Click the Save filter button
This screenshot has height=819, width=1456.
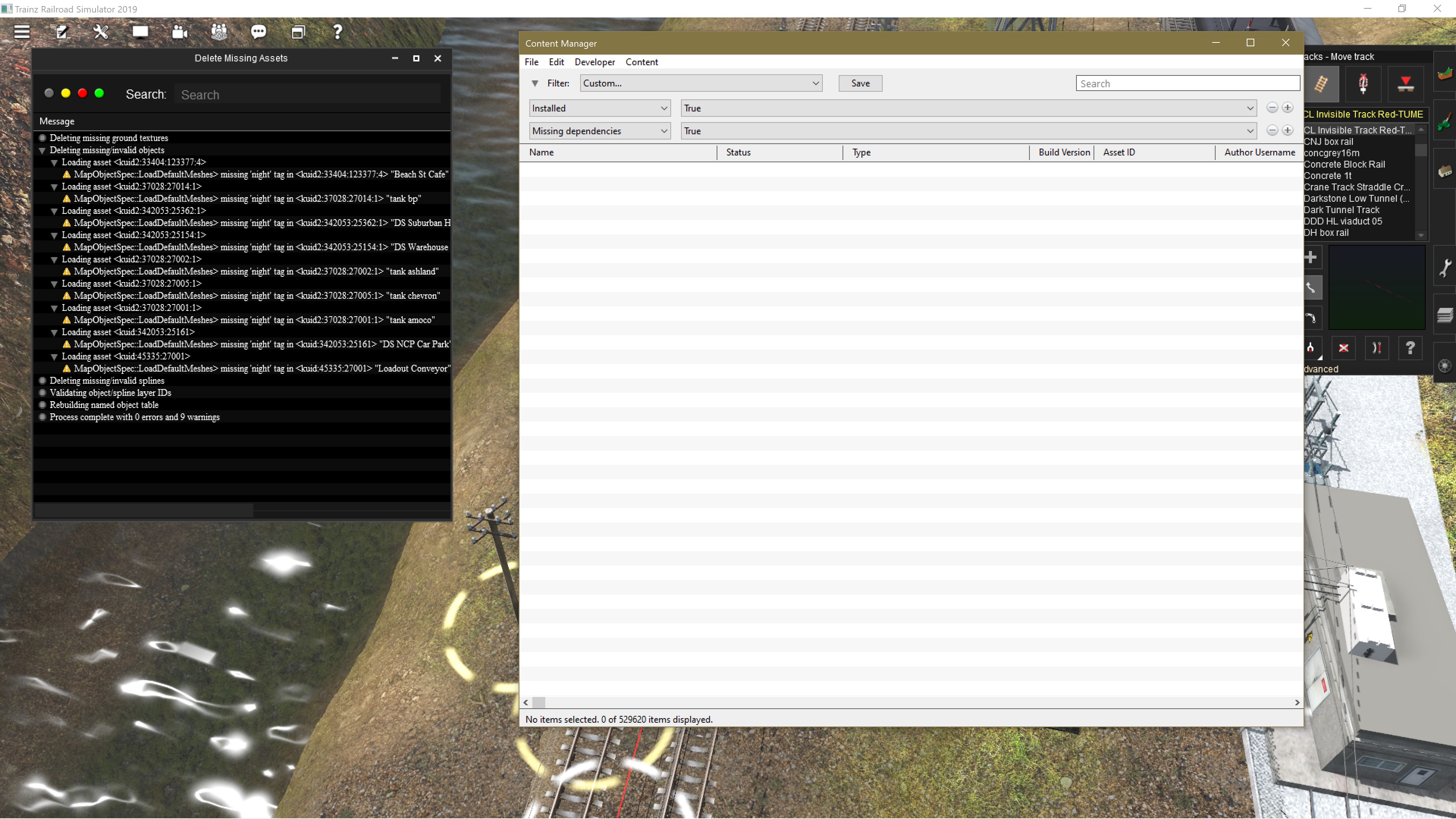[x=860, y=83]
